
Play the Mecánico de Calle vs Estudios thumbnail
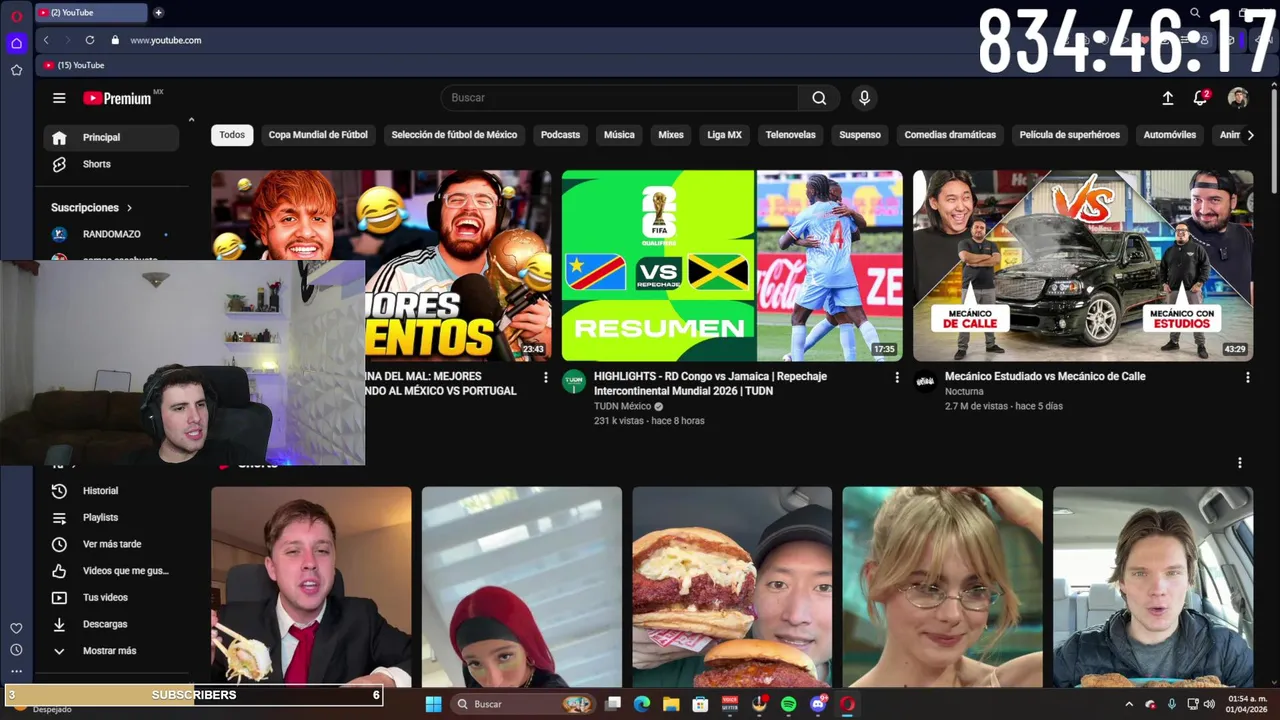(1083, 265)
